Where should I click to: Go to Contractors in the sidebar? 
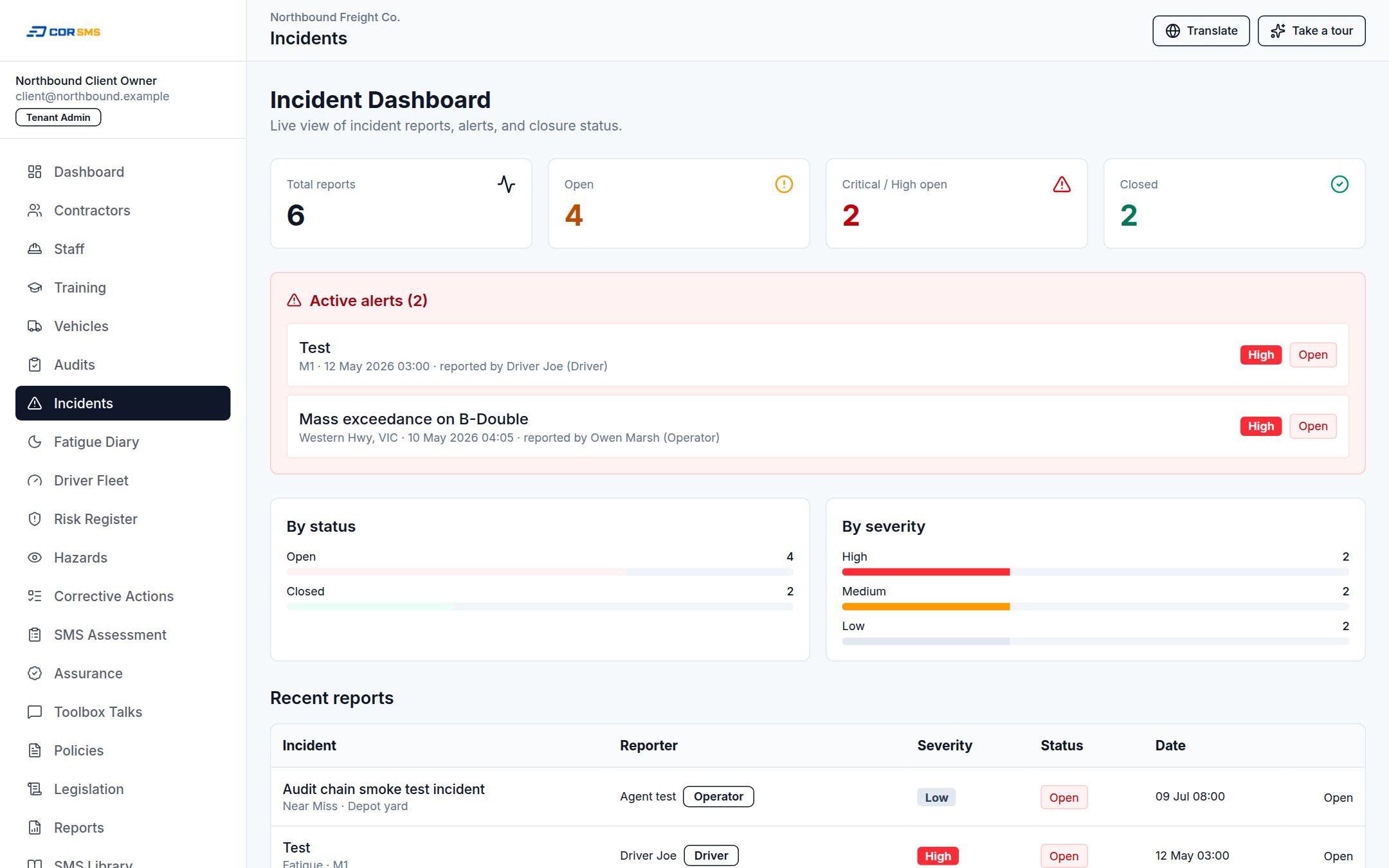pyautogui.click(x=123, y=210)
